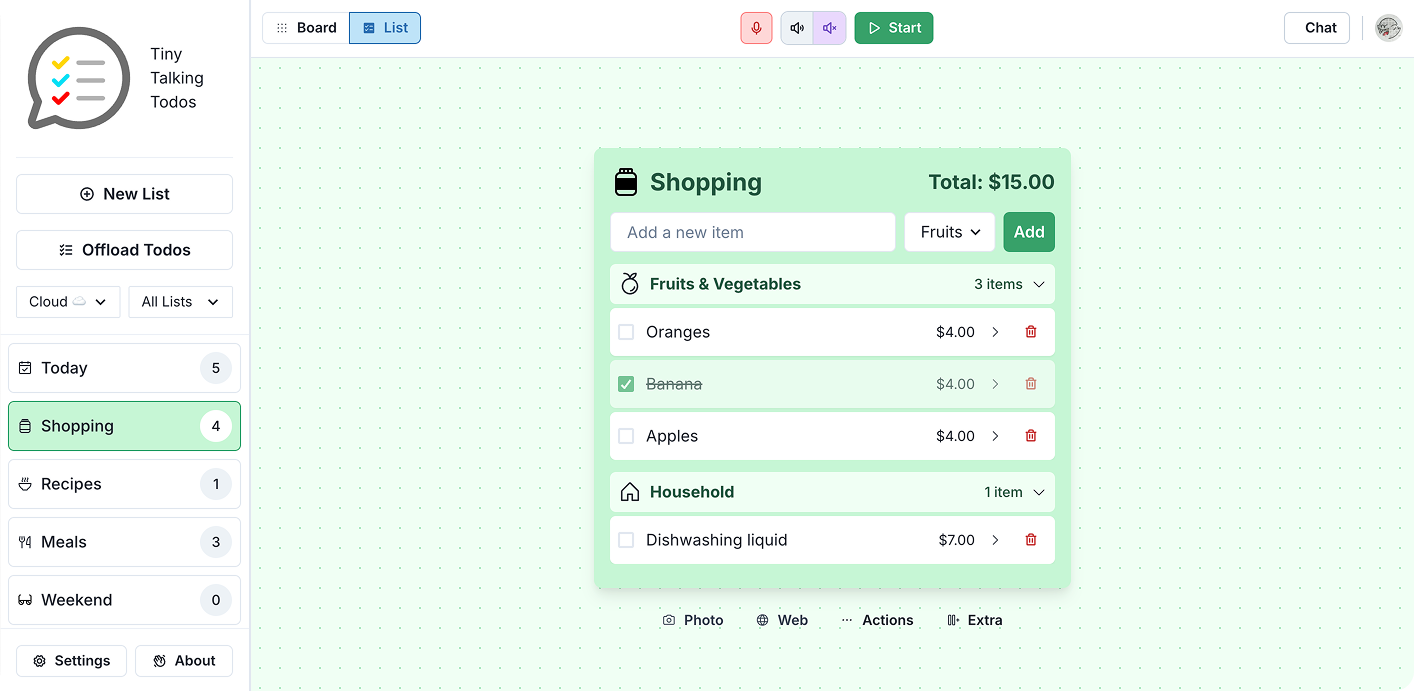The width and height of the screenshot is (1414, 691).
Task: Select the speaker volume icon
Action: pyautogui.click(x=797, y=28)
